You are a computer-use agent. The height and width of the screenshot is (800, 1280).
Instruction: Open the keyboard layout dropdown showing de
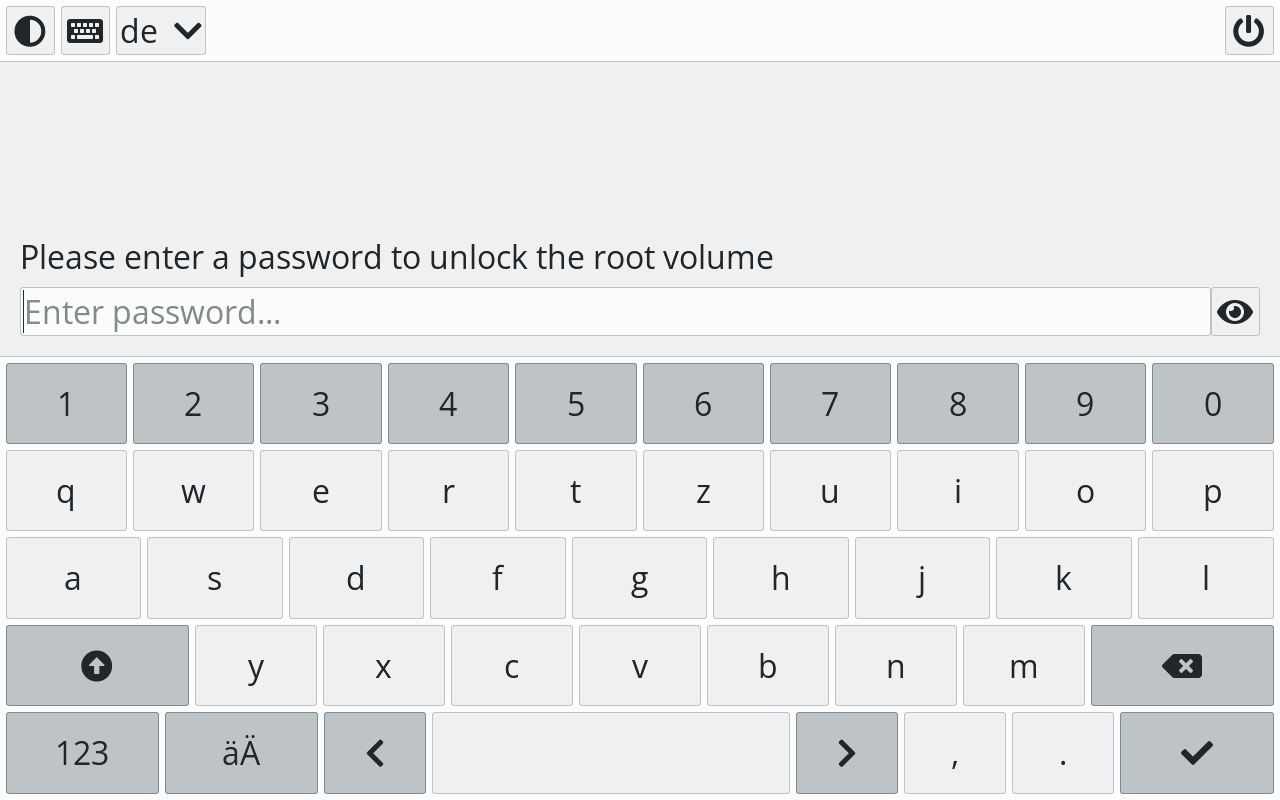click(x=161, y=31)
